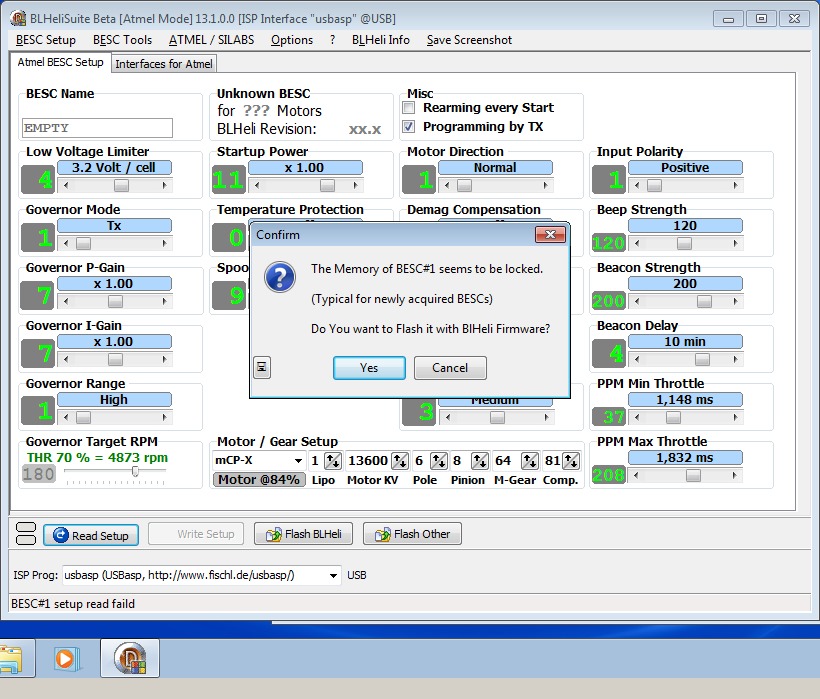Click the Flash BLHeli button
The width and height of the screenshot is (820, 699).
pos(303,534)
